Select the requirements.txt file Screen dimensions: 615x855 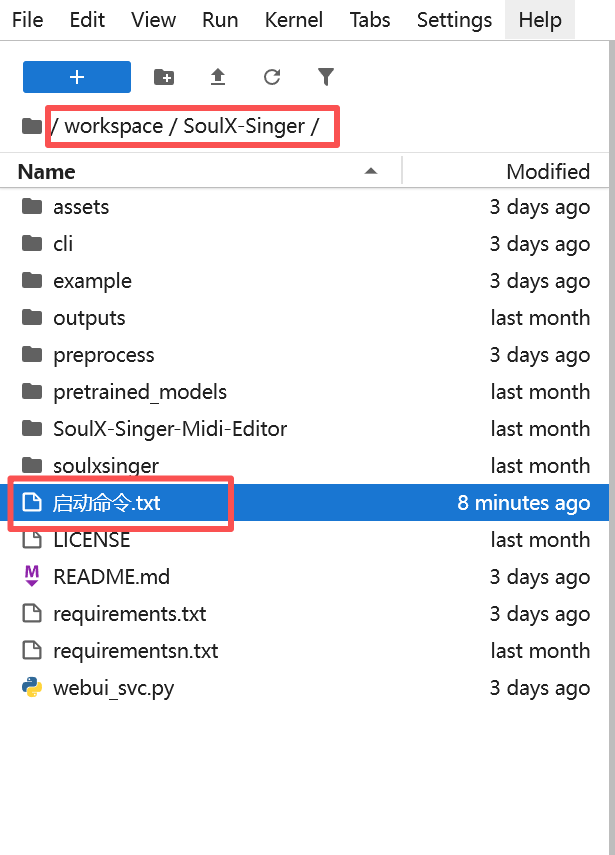130,614
